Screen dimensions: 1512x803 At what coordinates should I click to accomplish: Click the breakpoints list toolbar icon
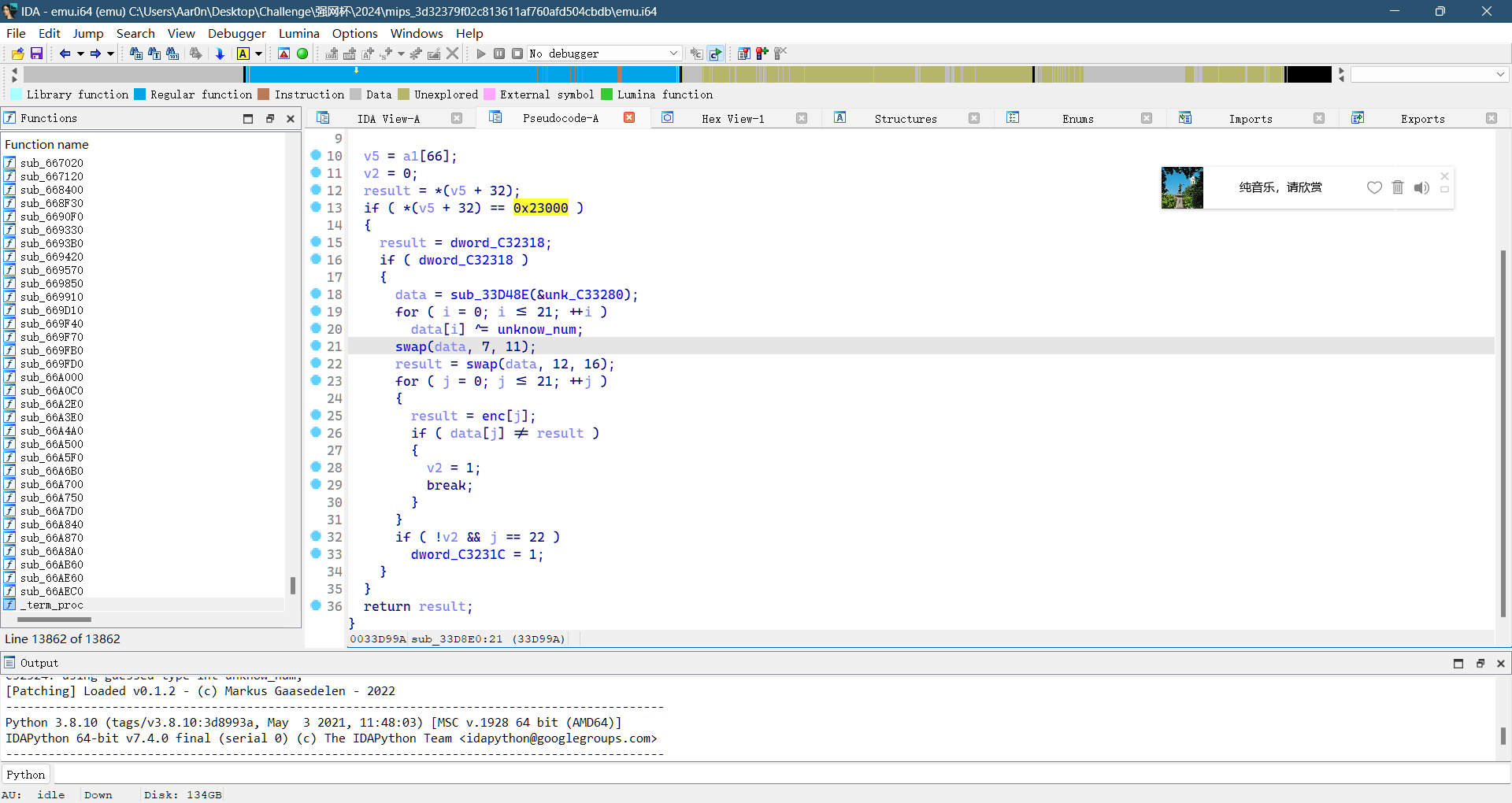pyautogui.click(x=743, y=54)
